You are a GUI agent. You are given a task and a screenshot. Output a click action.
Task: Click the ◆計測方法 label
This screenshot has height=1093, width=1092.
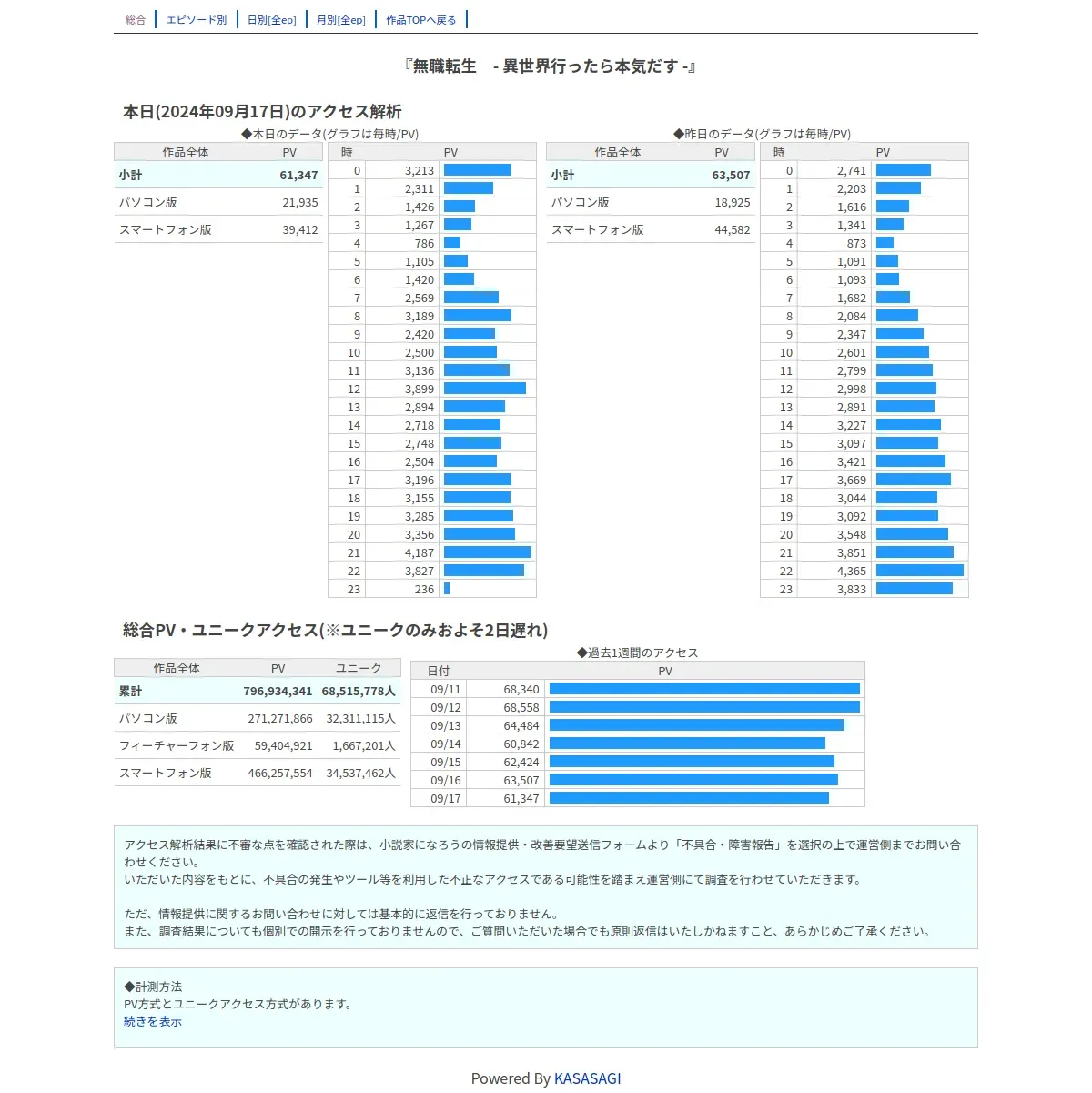tap(153, 987)
